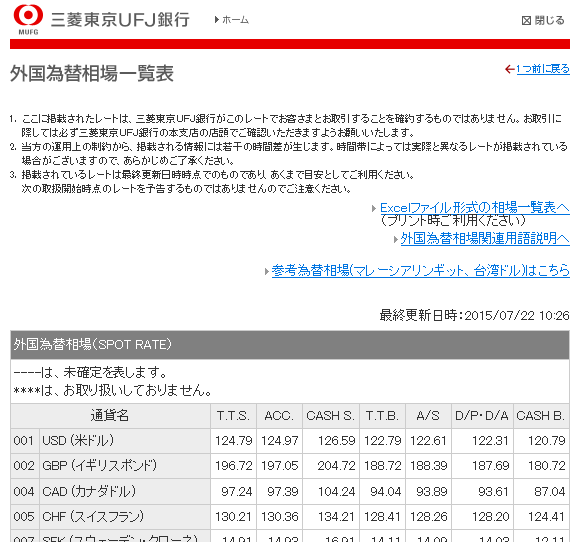The width and height of the screenshot is (583, 542).
Task: Select the GBP (イギリスポンド) row name
Action: click(100, 465)
